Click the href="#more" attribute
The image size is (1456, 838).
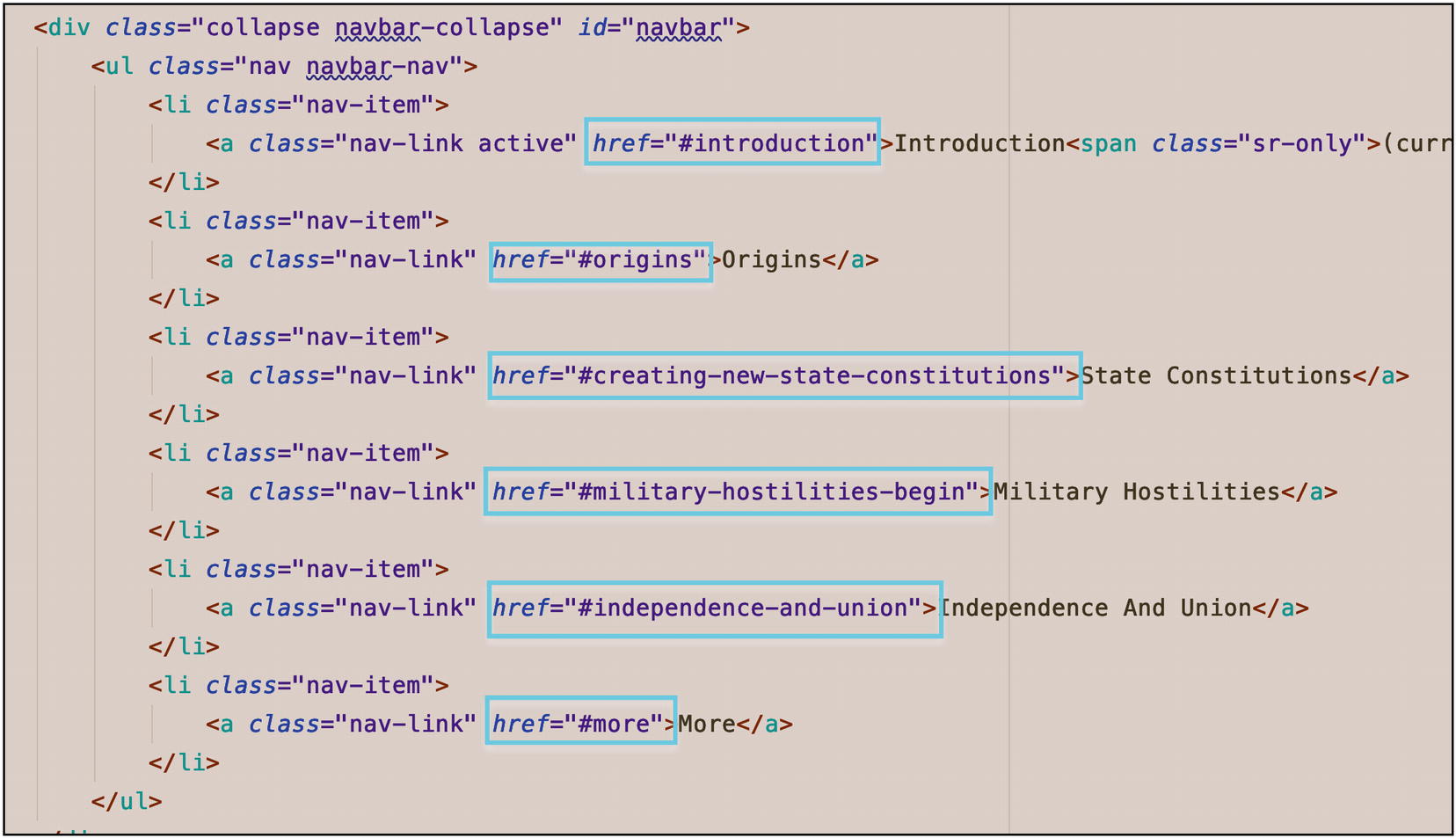pos(580,725)
